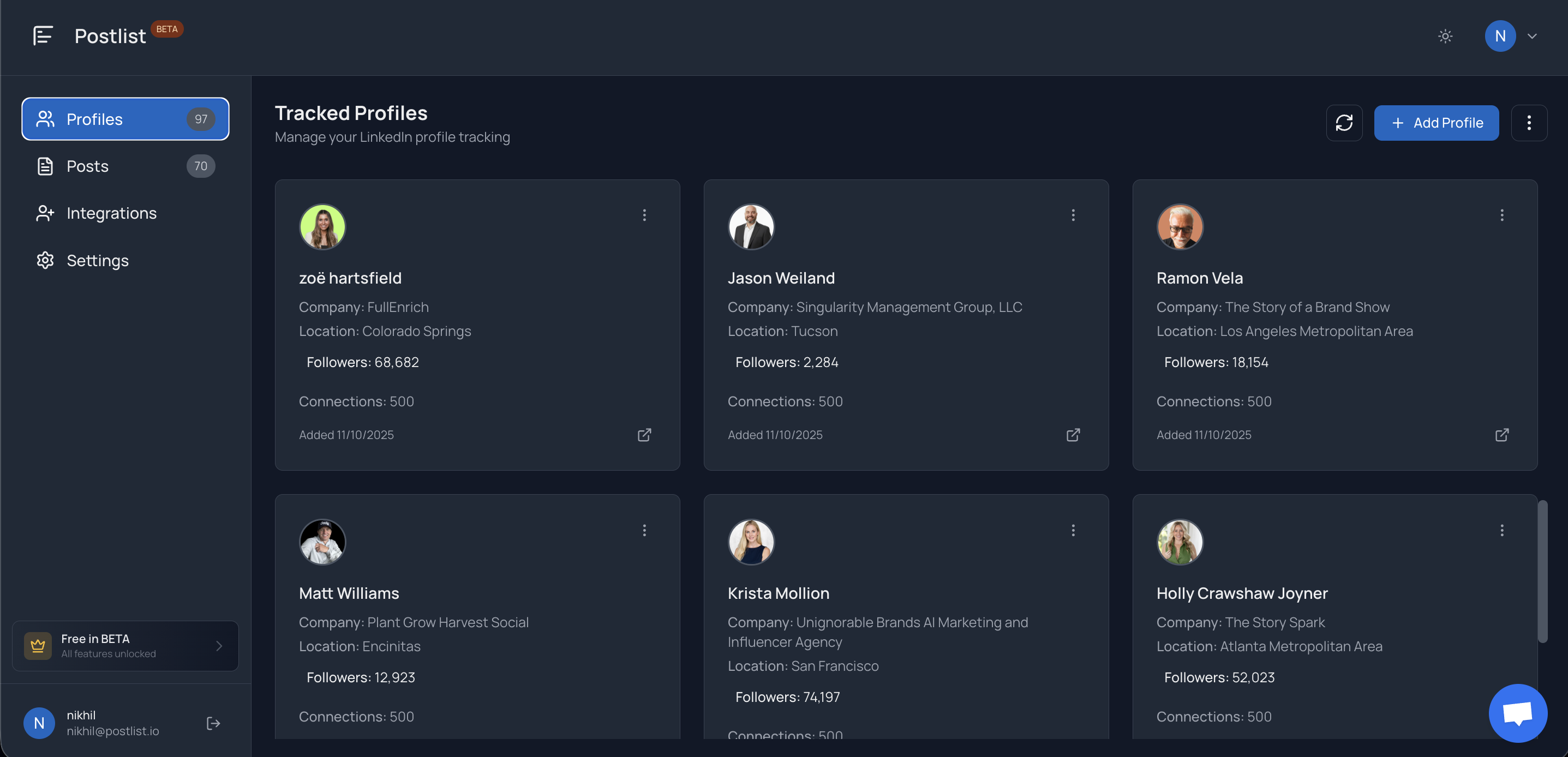
Task: Open Jason Weiland's external profile link icon
Action: (x=1073, y=435)
